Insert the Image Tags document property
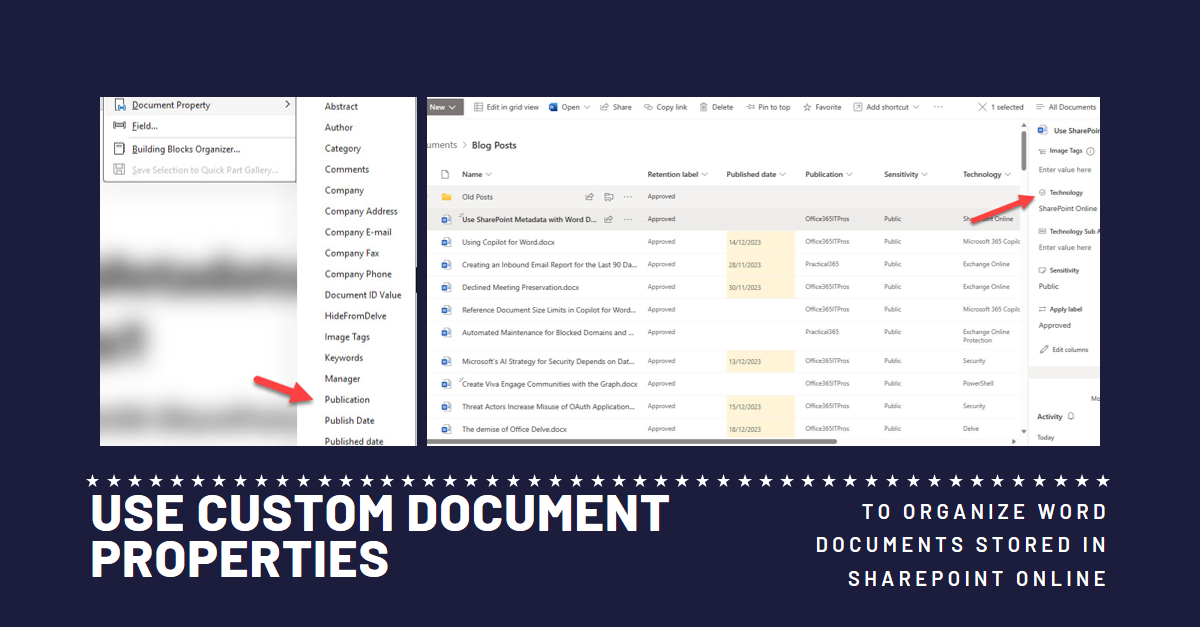 pos(347,337)
